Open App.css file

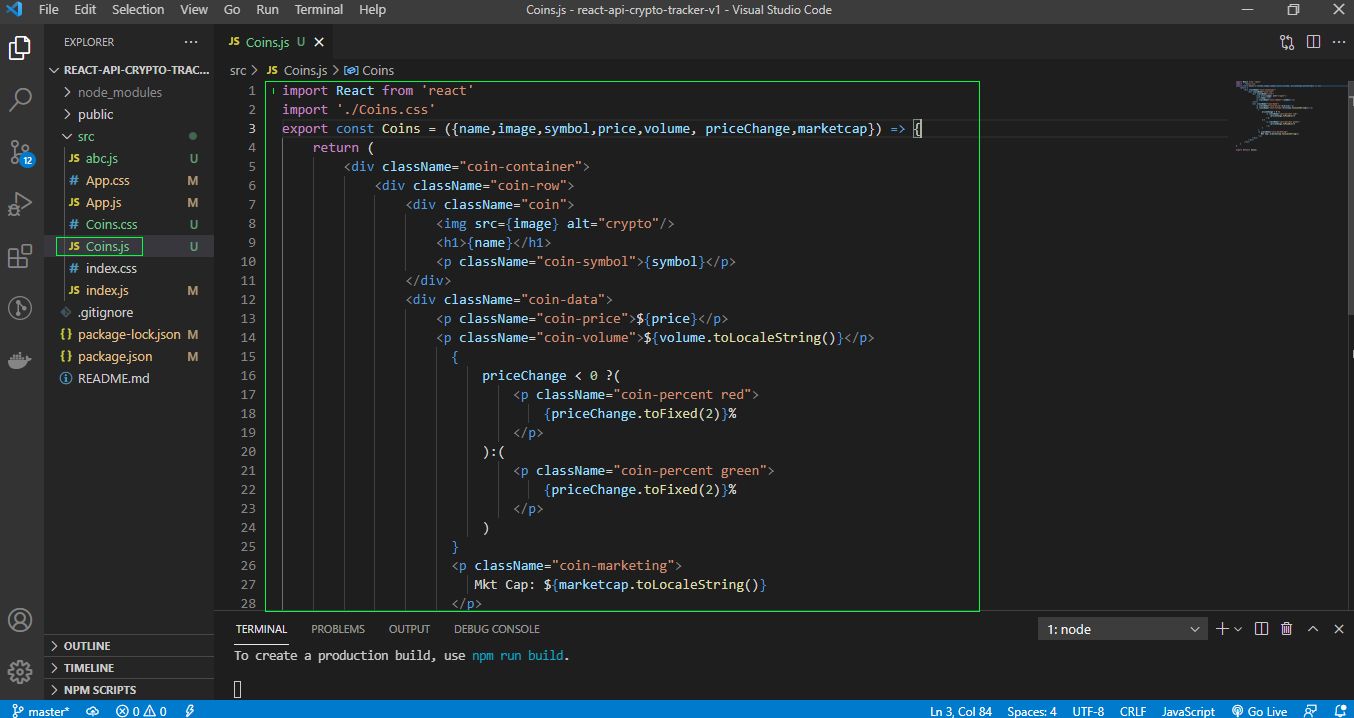click(x=130, y=180)
